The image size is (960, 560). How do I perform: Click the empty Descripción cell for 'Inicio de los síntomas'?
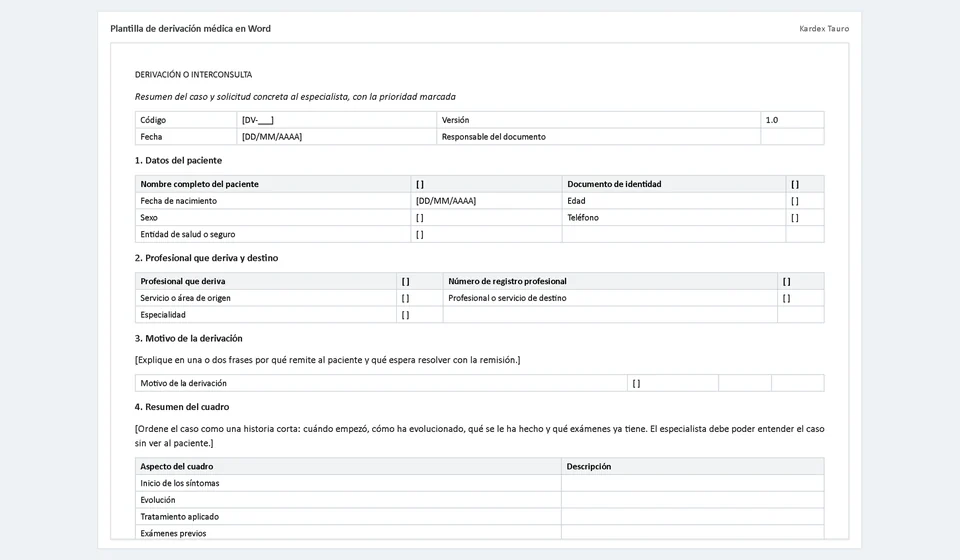tap(692, 483)
